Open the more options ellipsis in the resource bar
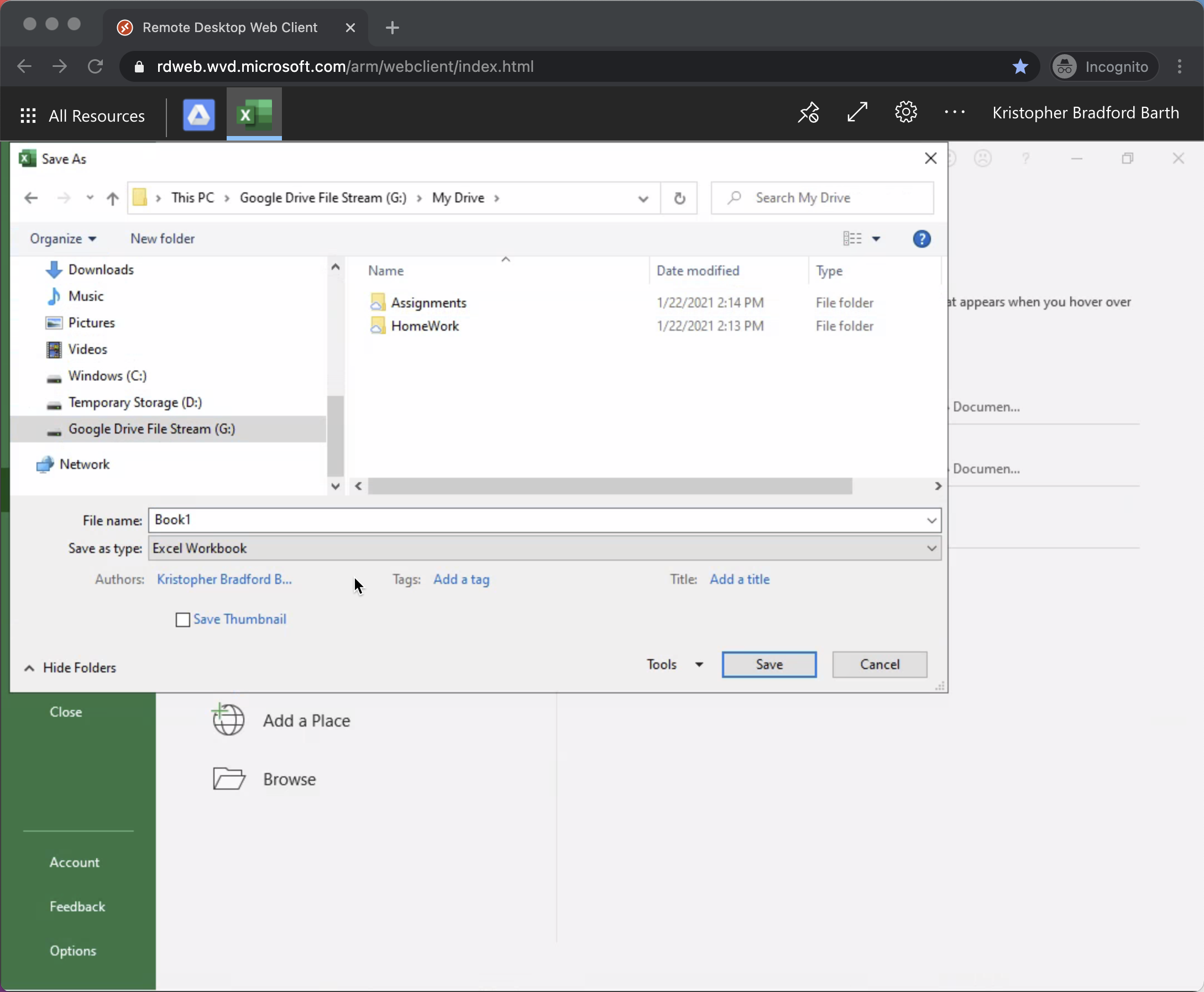This screenshot has height=992, width=1204. 954,112
